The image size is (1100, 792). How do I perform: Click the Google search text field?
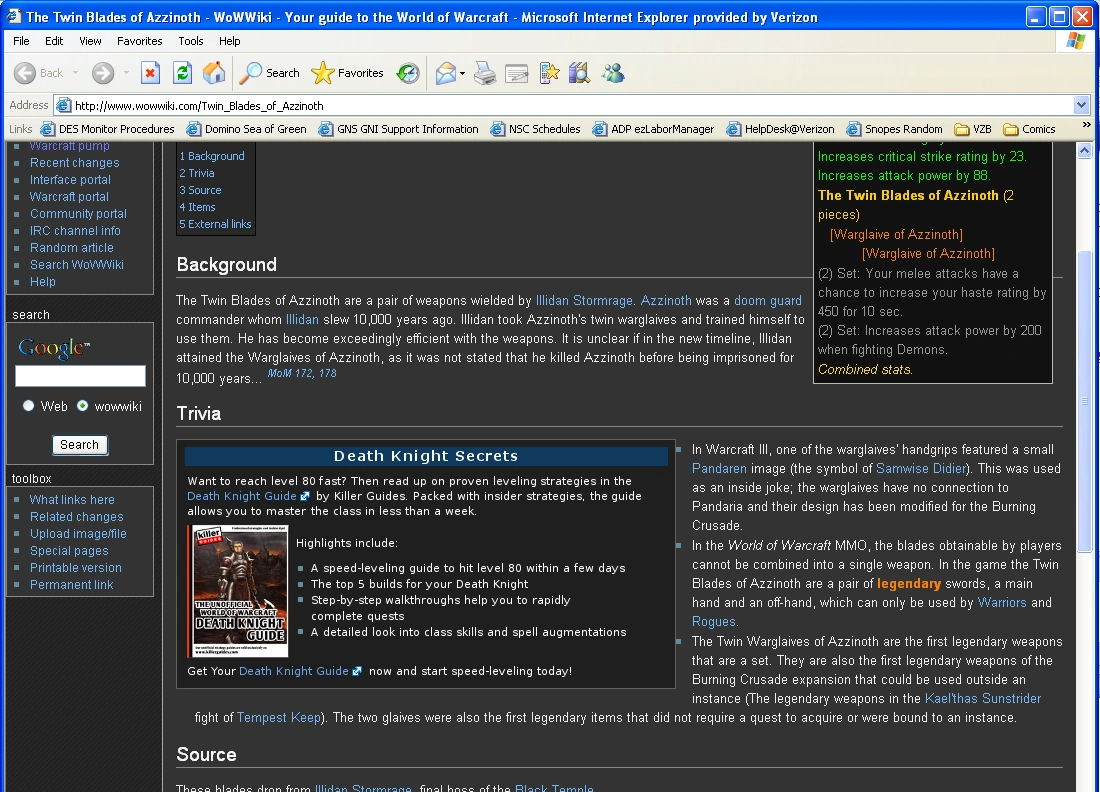click(80, 376)
